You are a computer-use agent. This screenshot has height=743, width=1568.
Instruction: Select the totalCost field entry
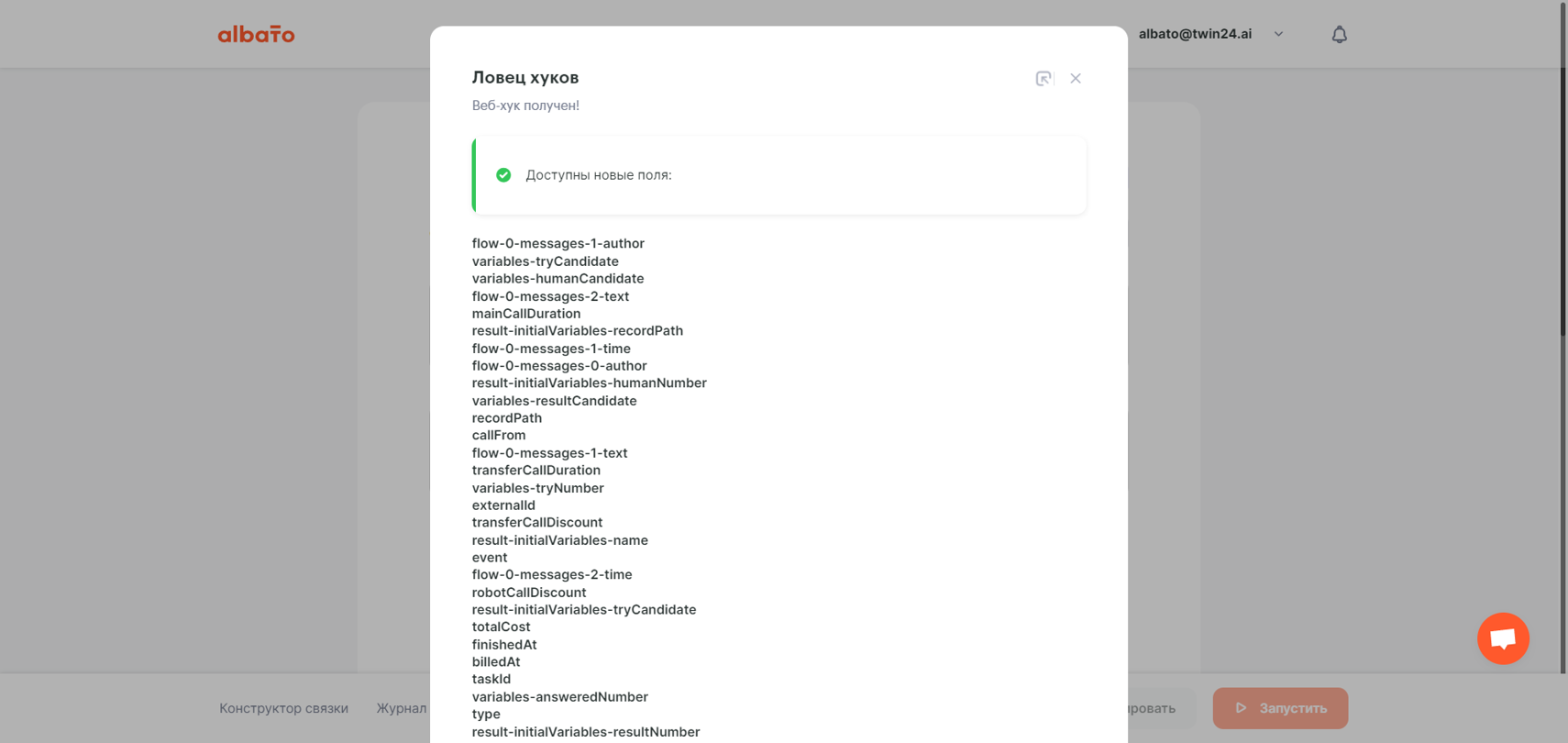501,627
